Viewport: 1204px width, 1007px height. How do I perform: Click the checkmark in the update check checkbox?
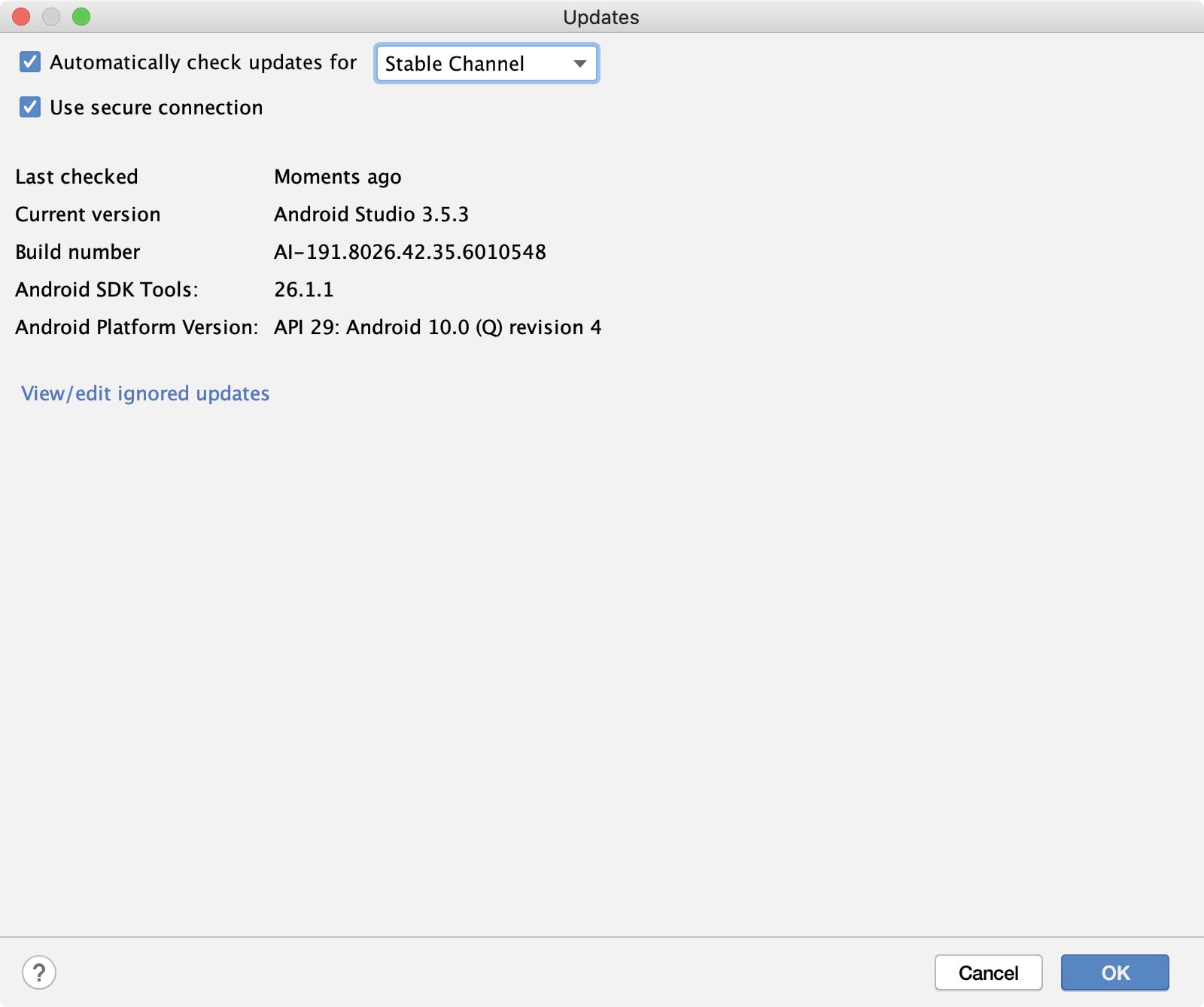click(29, 62)
